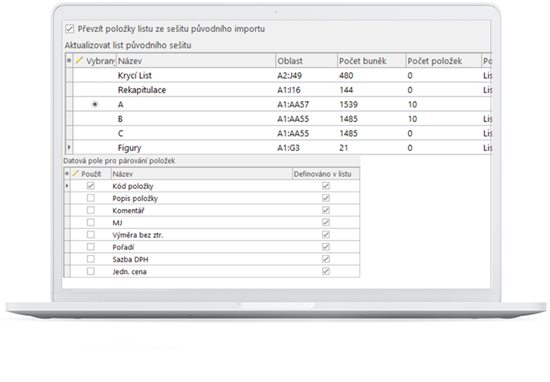Screen dimensions: 550x382
Task: Check Použít for Kód položky
Action: pos(91,186)
